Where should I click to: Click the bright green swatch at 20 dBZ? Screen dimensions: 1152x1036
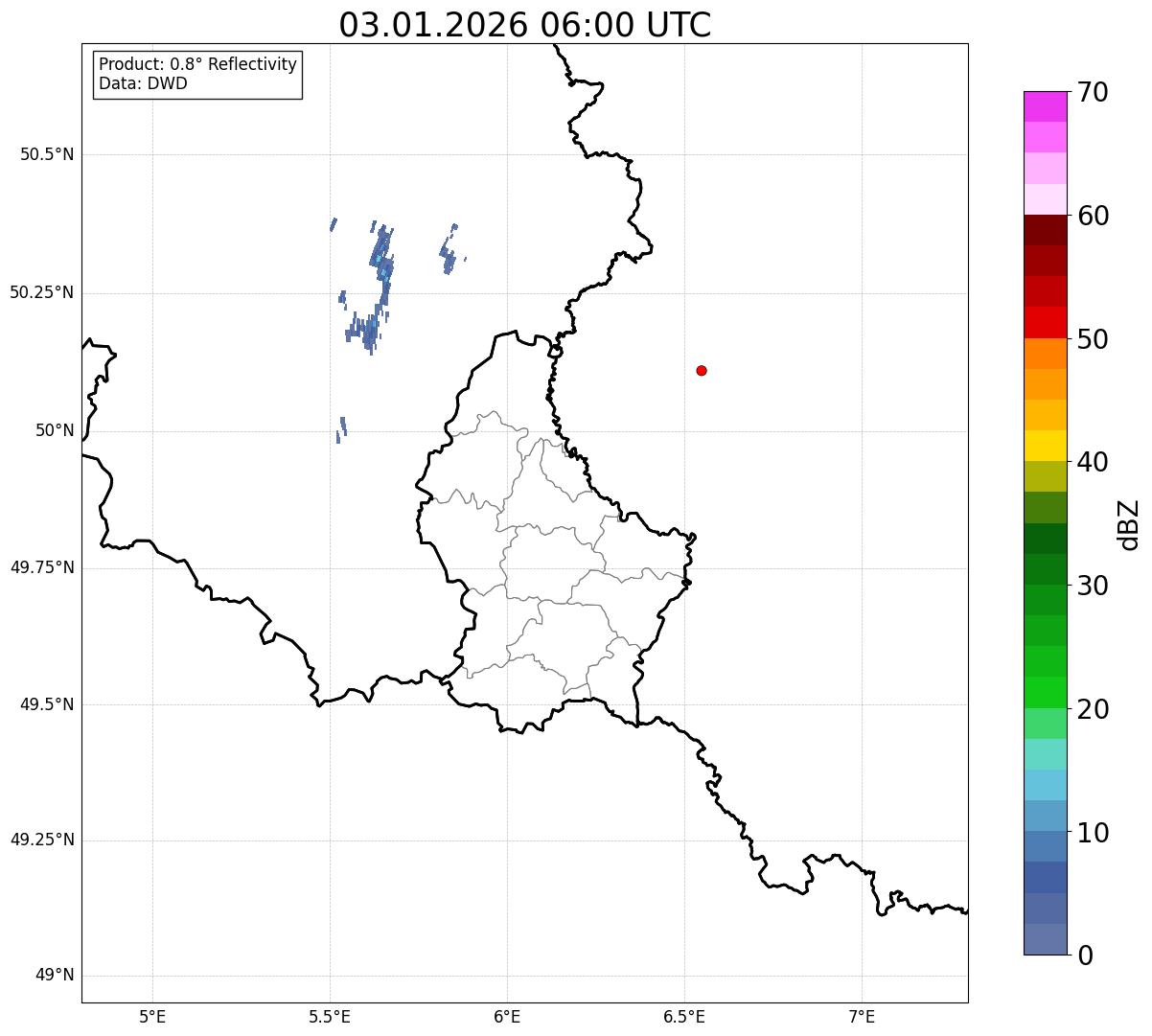click(x=1045, y=693)
